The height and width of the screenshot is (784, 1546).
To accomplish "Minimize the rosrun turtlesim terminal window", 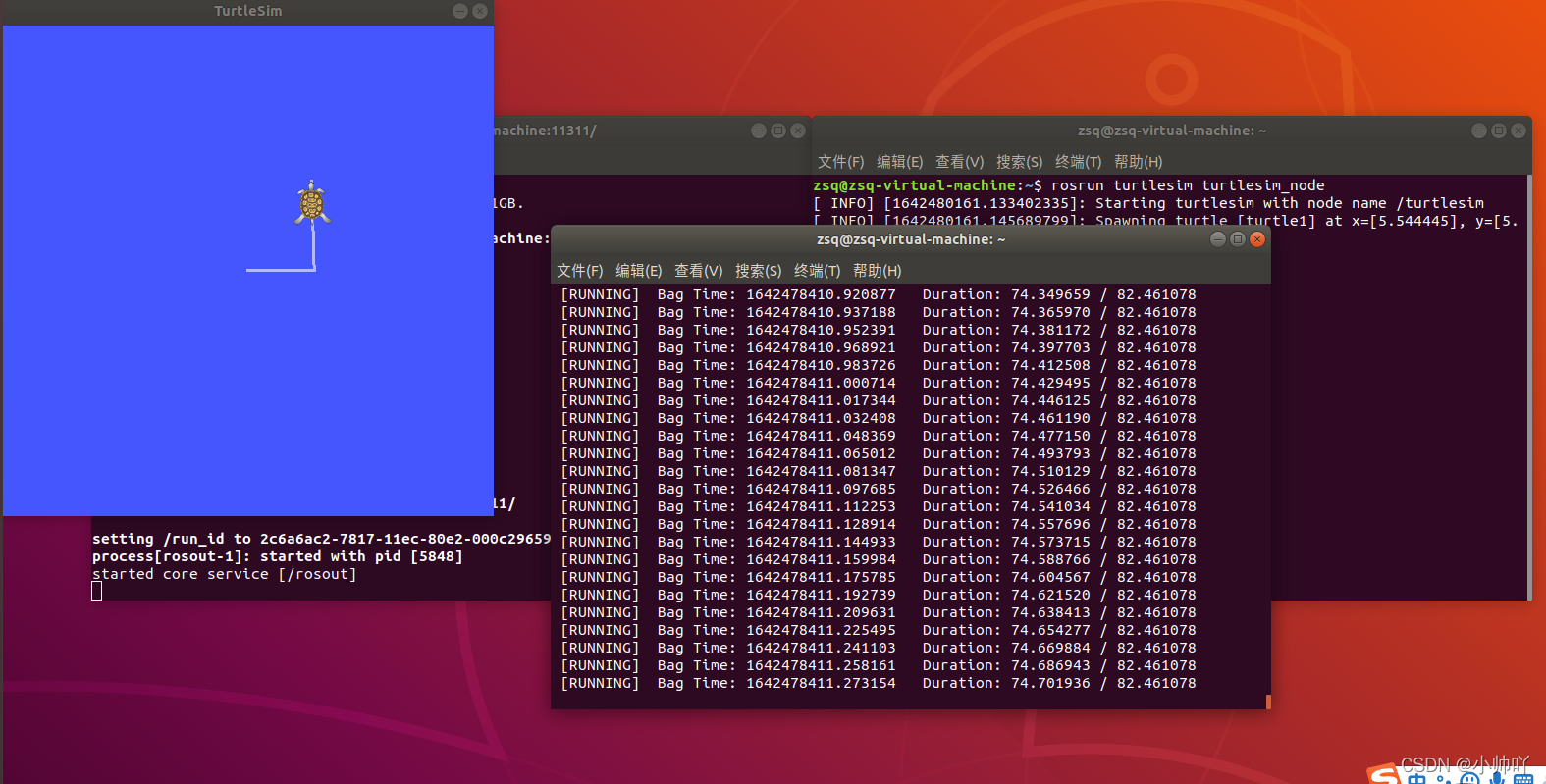I will (1479, 131).
